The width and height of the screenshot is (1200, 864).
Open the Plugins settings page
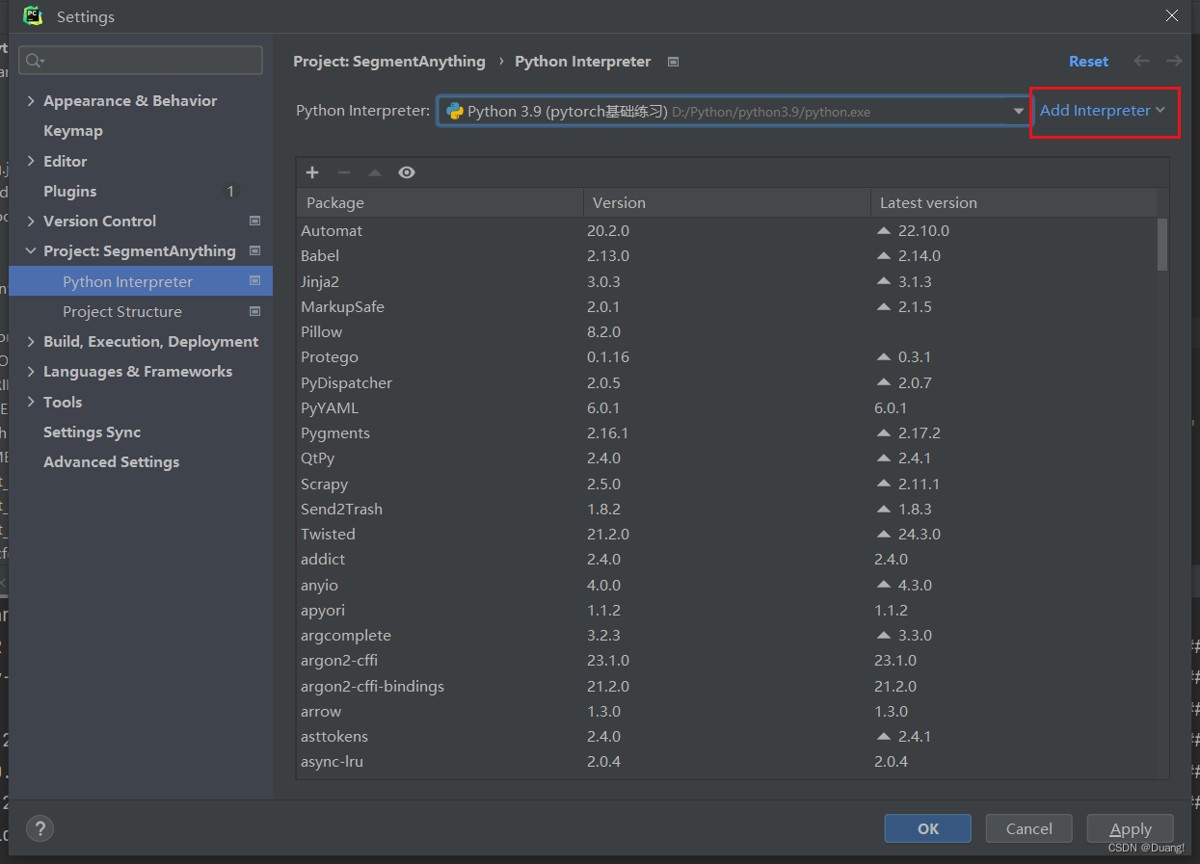tap(70, 191)
